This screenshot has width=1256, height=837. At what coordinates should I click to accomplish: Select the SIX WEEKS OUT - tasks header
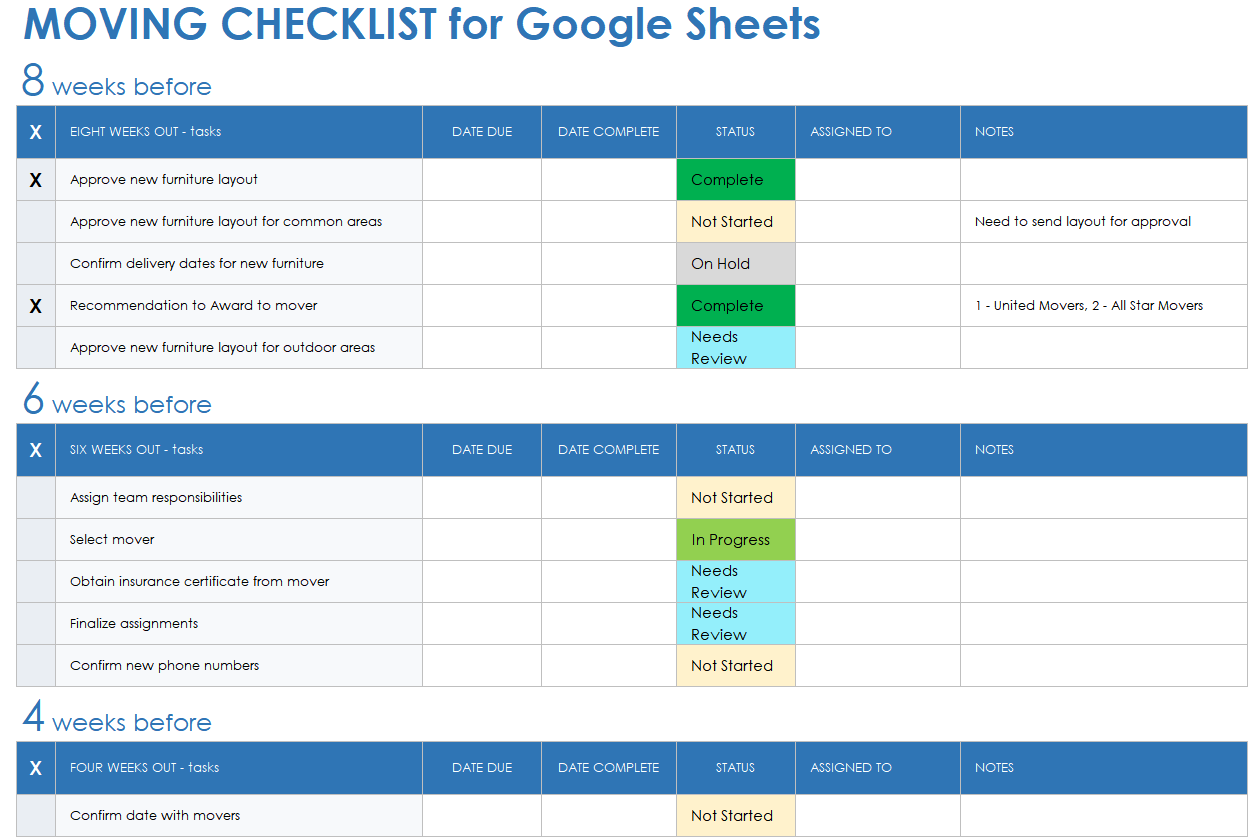click(x=137, y=450)
